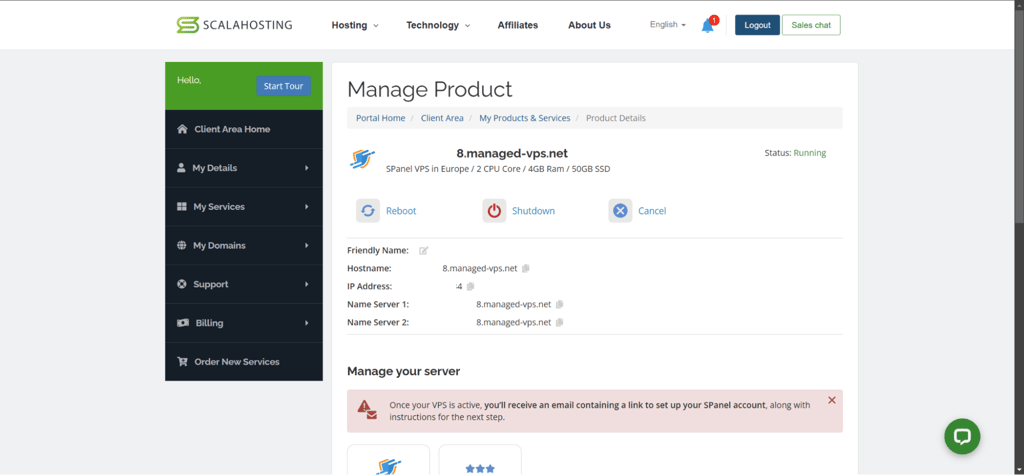The image size is (1024, 475).
Task: Follow My Products & Services breadcrumb
Action: pos(525,118)
